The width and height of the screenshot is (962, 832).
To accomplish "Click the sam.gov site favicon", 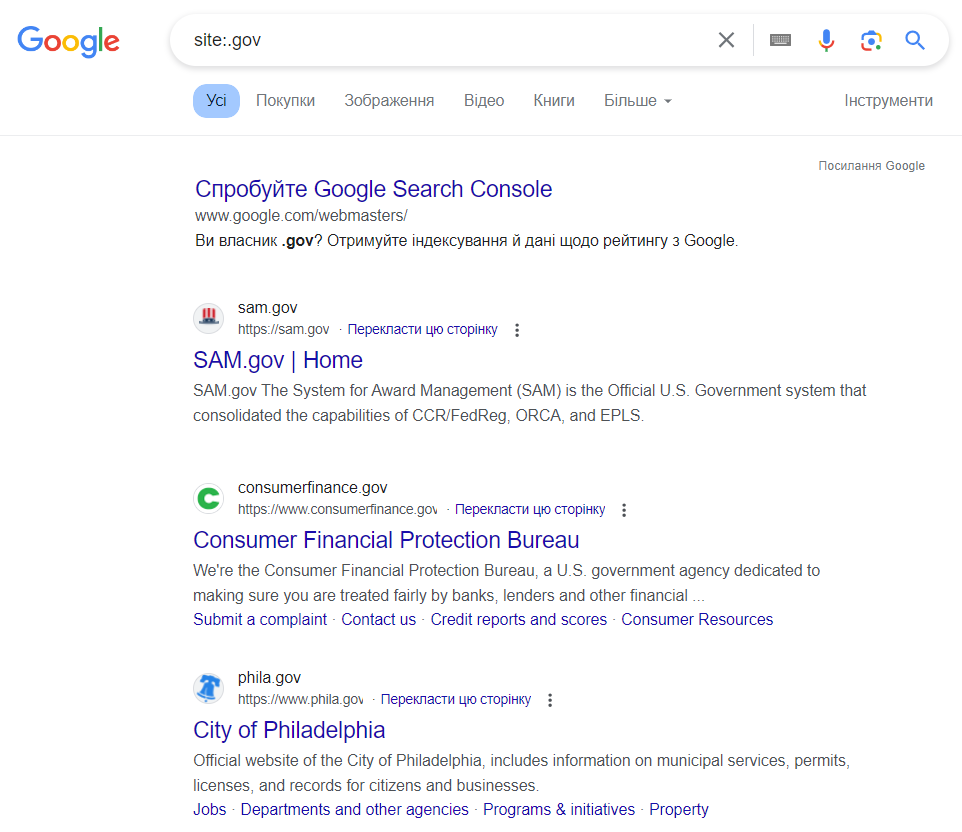I will [209, 318].
